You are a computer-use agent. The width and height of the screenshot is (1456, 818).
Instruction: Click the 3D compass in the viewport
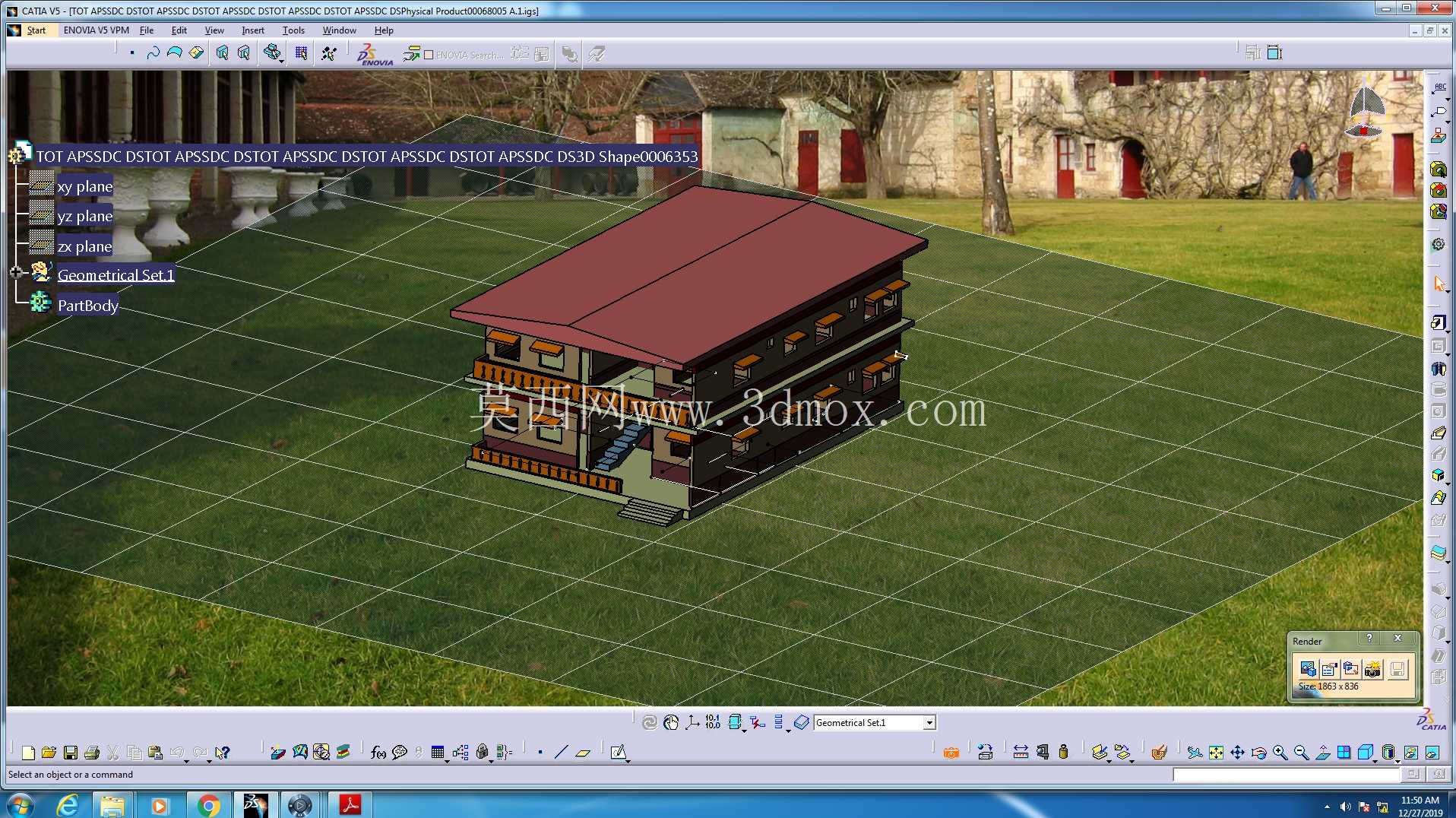point(1366,114)
